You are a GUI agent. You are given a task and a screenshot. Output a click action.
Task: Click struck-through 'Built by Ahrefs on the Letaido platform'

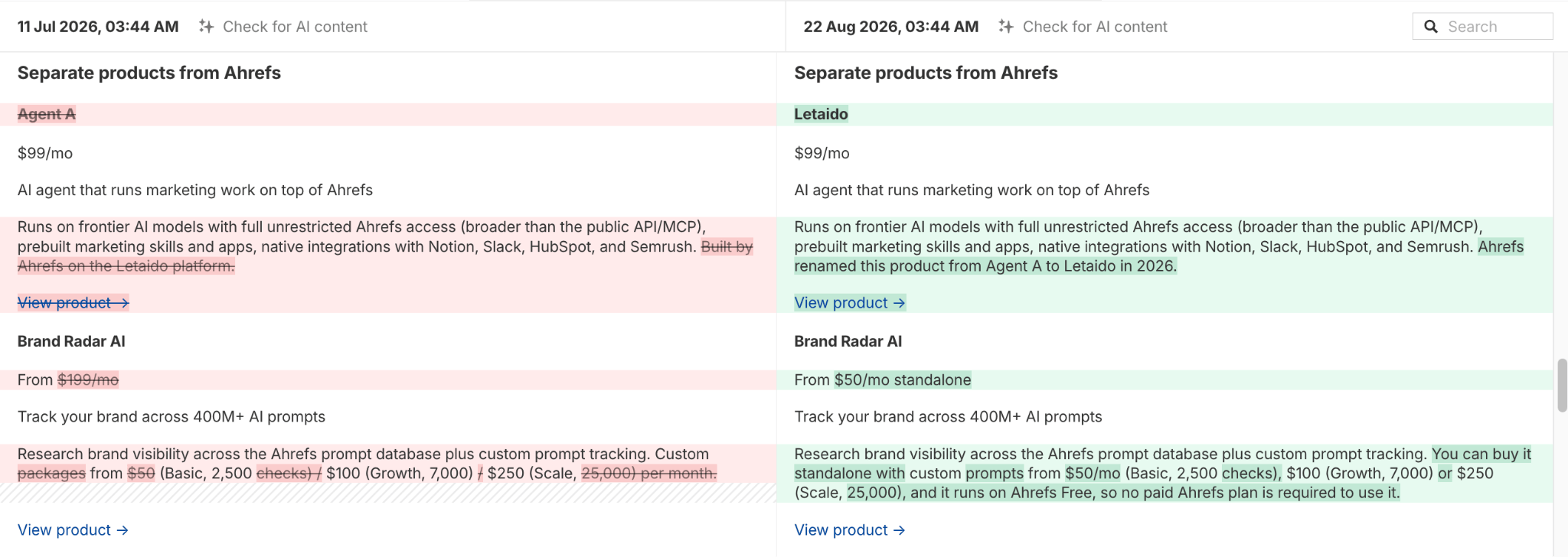click(126, 266)
